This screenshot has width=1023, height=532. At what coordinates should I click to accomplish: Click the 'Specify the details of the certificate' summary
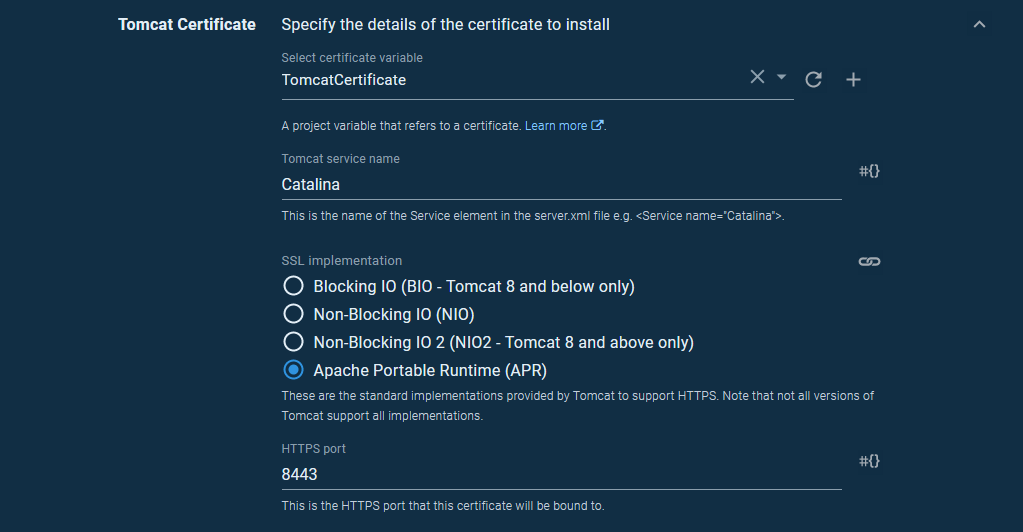[x=445, y=24]
